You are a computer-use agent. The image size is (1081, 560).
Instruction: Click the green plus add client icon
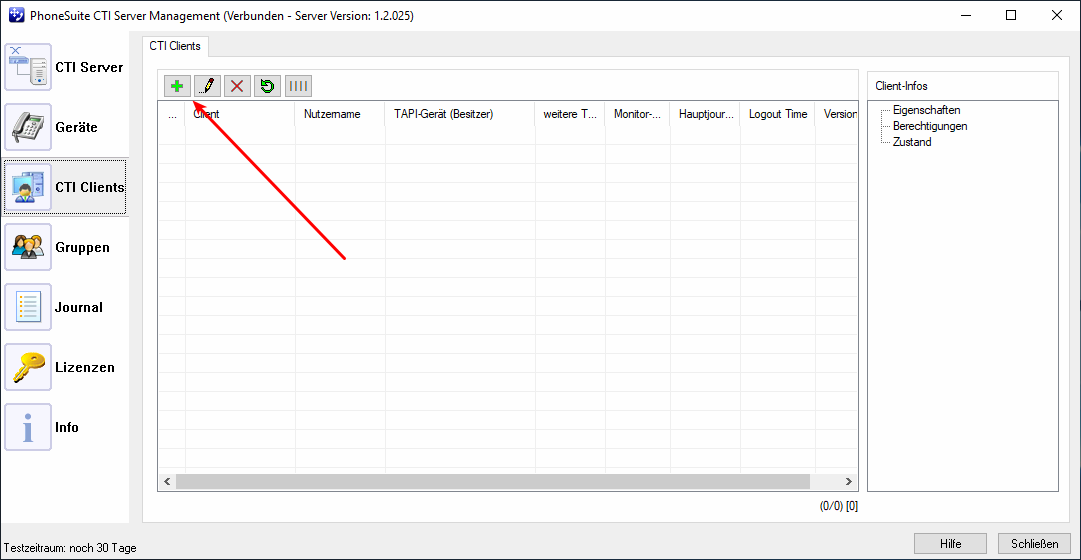point(177,86)
